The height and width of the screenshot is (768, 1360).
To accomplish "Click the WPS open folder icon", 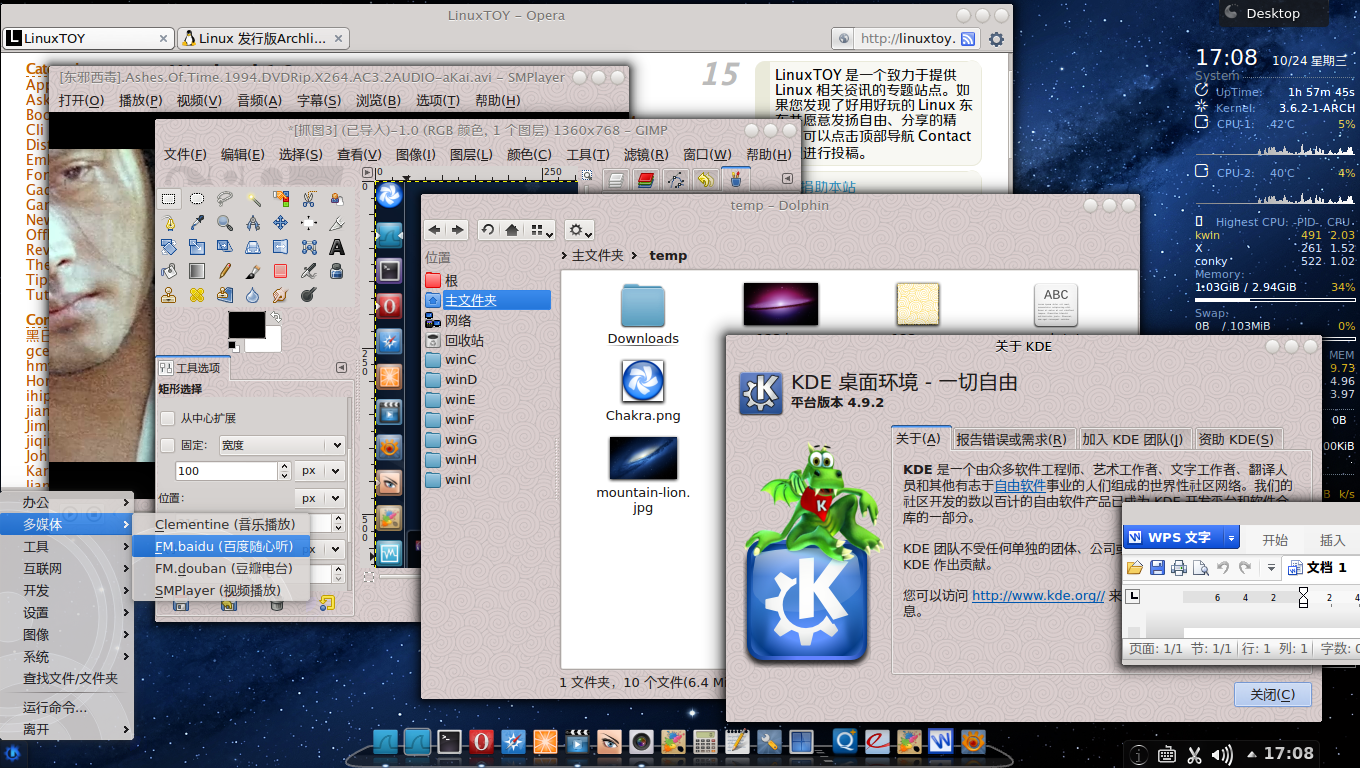I will [1135, 568].
